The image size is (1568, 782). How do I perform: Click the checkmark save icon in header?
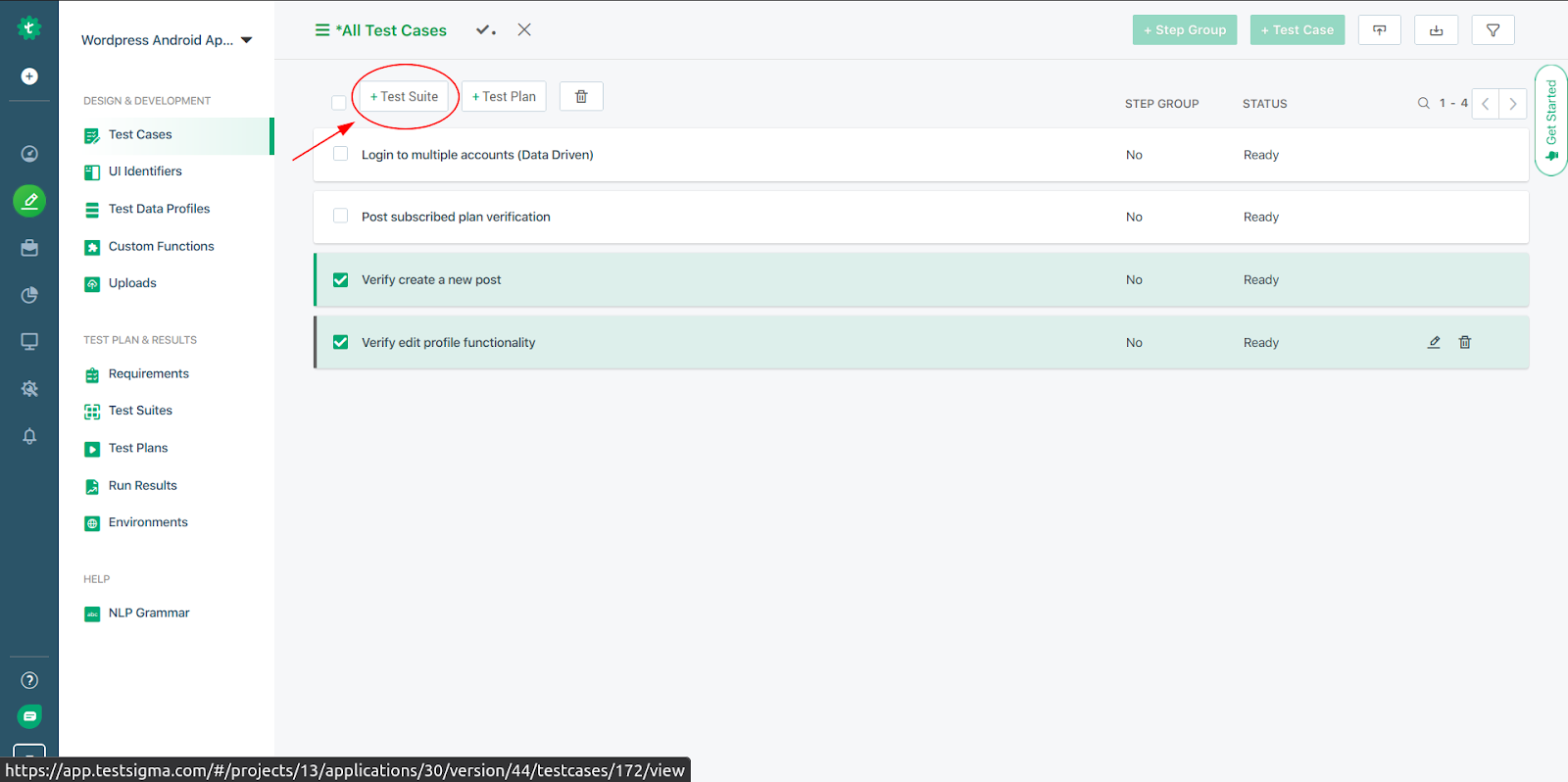pyautogui.click(x=485, y=30)
